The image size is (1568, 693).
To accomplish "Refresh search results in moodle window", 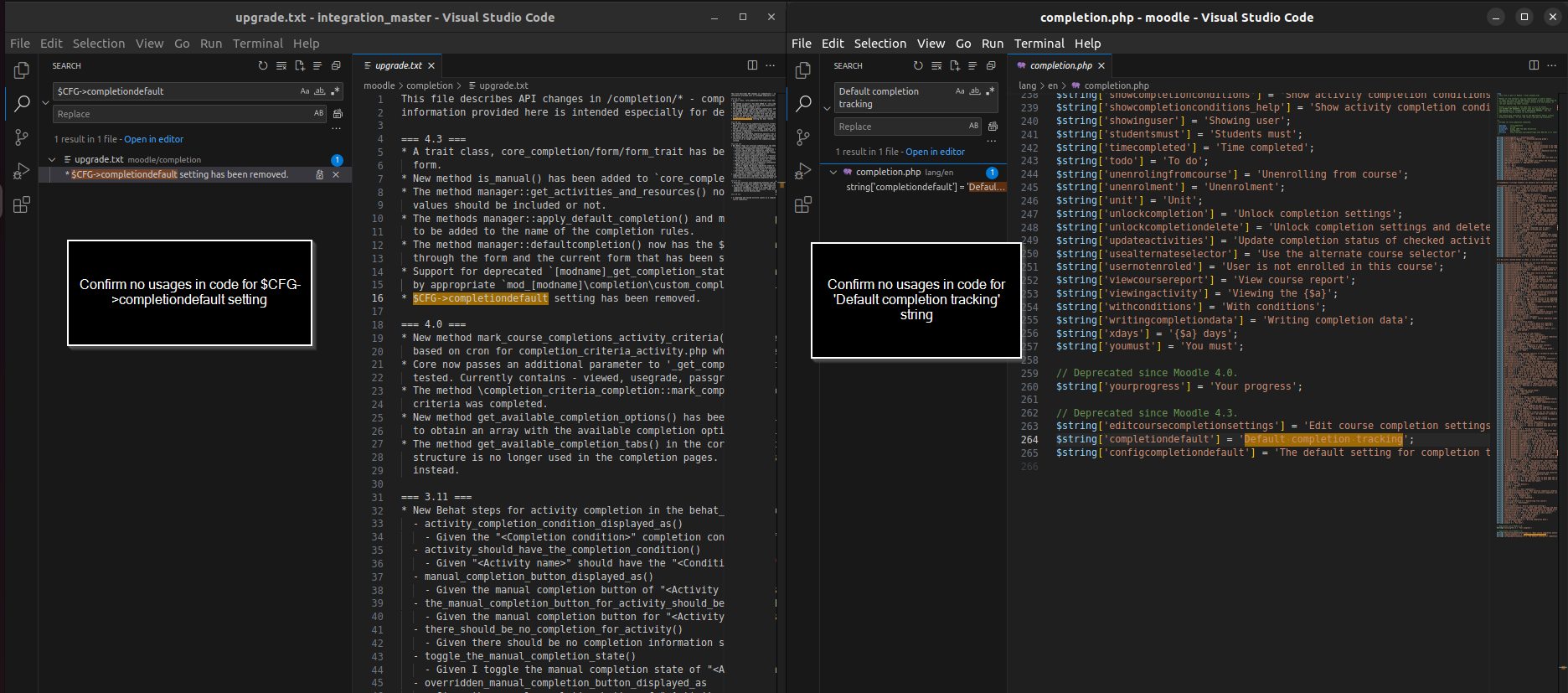I will [918, 65].
